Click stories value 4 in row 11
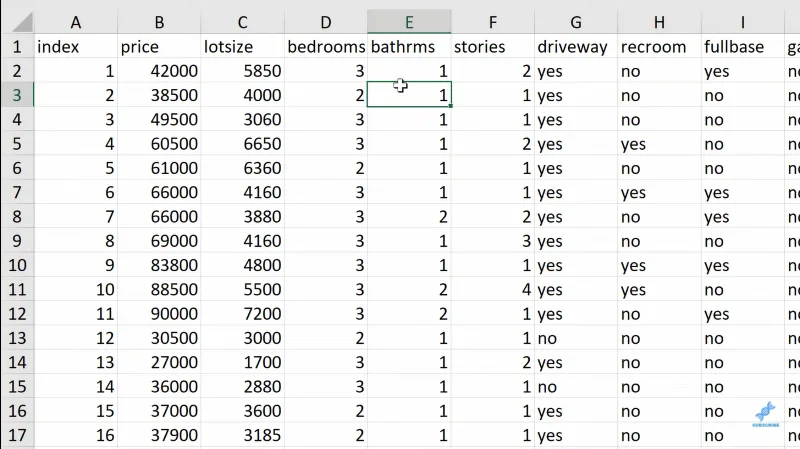The height and width of the screenshot is (449, 800). click(492, 289)
